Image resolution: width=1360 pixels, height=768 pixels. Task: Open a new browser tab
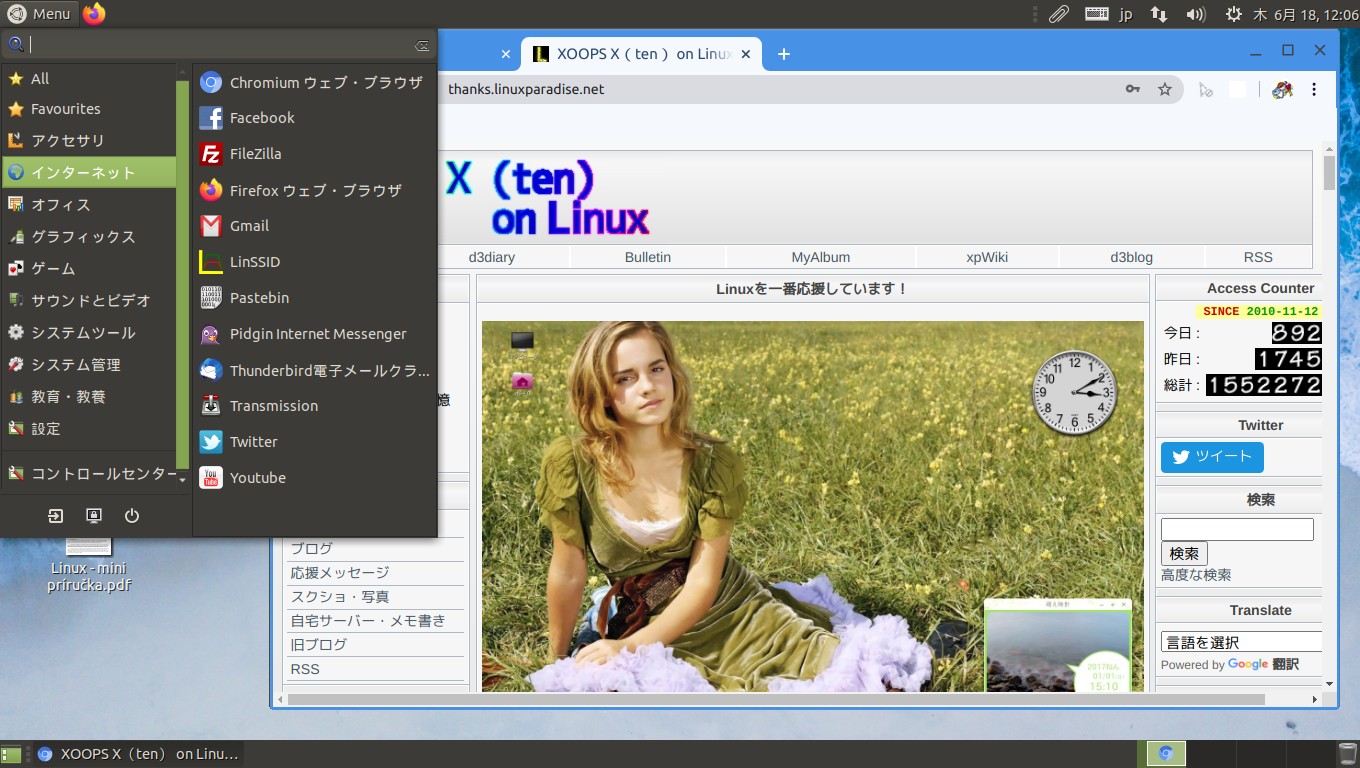pos(784,54)
